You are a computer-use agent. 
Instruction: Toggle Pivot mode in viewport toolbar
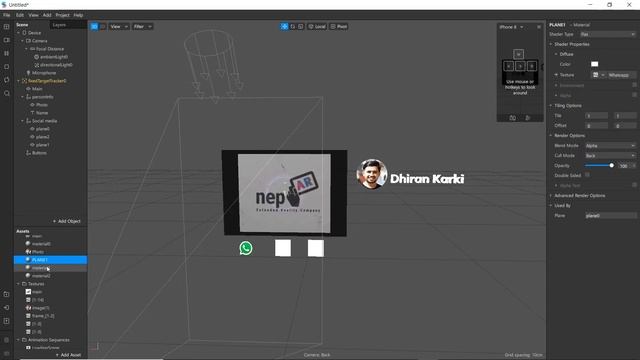tap(338, 27)
